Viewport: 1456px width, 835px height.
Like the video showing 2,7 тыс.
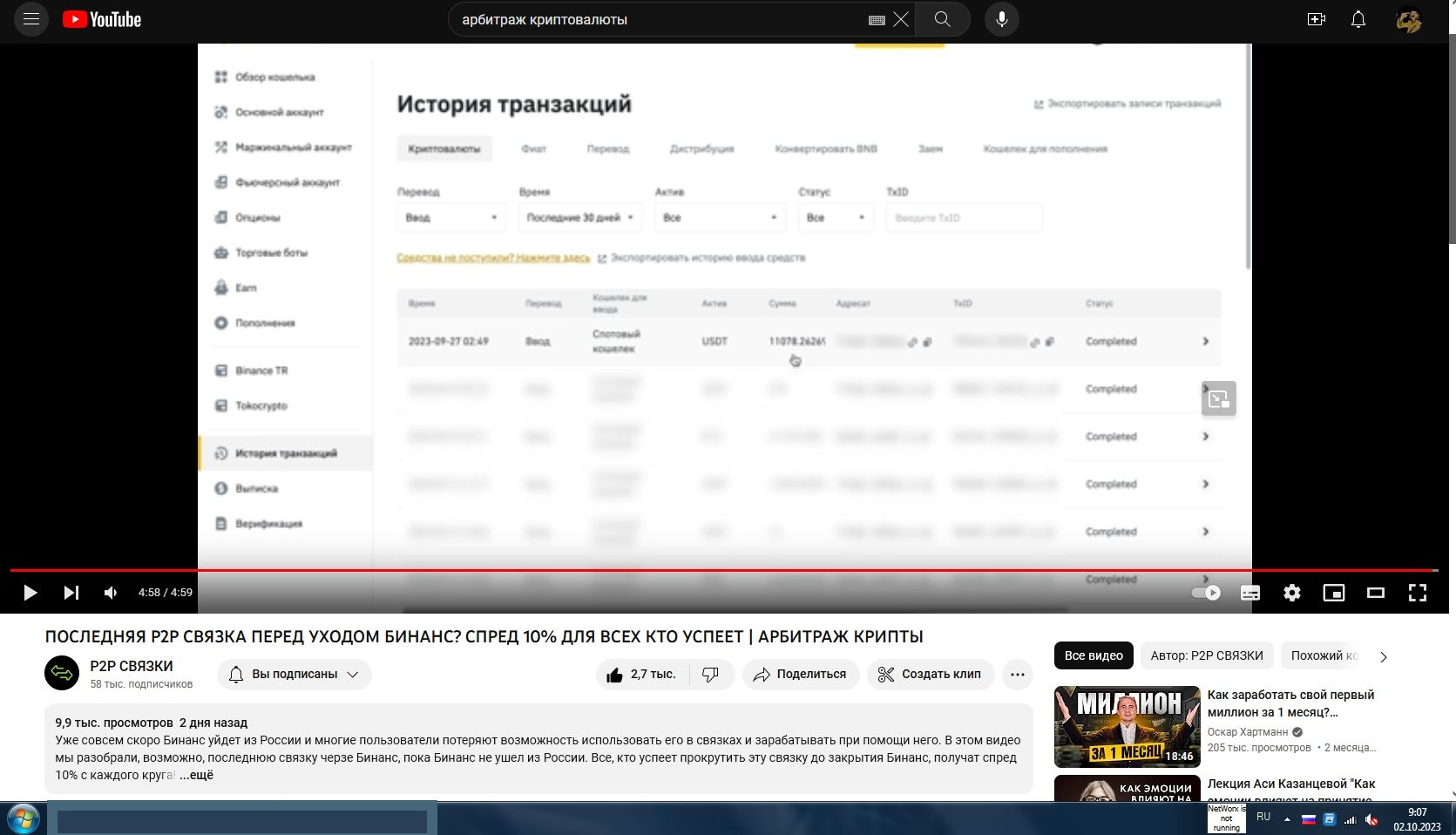[x=642, y=674]
